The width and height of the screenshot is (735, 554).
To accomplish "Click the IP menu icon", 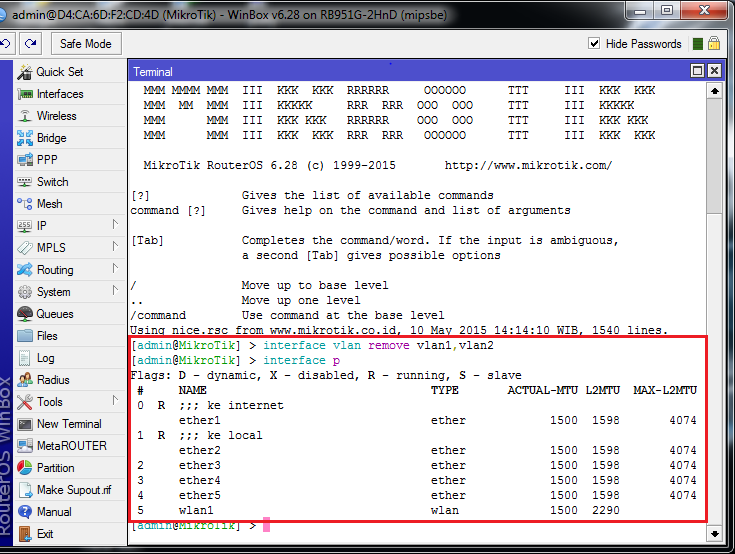I will (24, 226).
